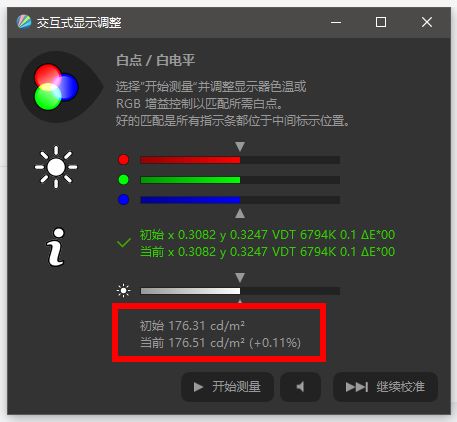Click the blue channel dot indicator
Image resolution: width=457 pixels, height=422 pixels.
(123, 200)
